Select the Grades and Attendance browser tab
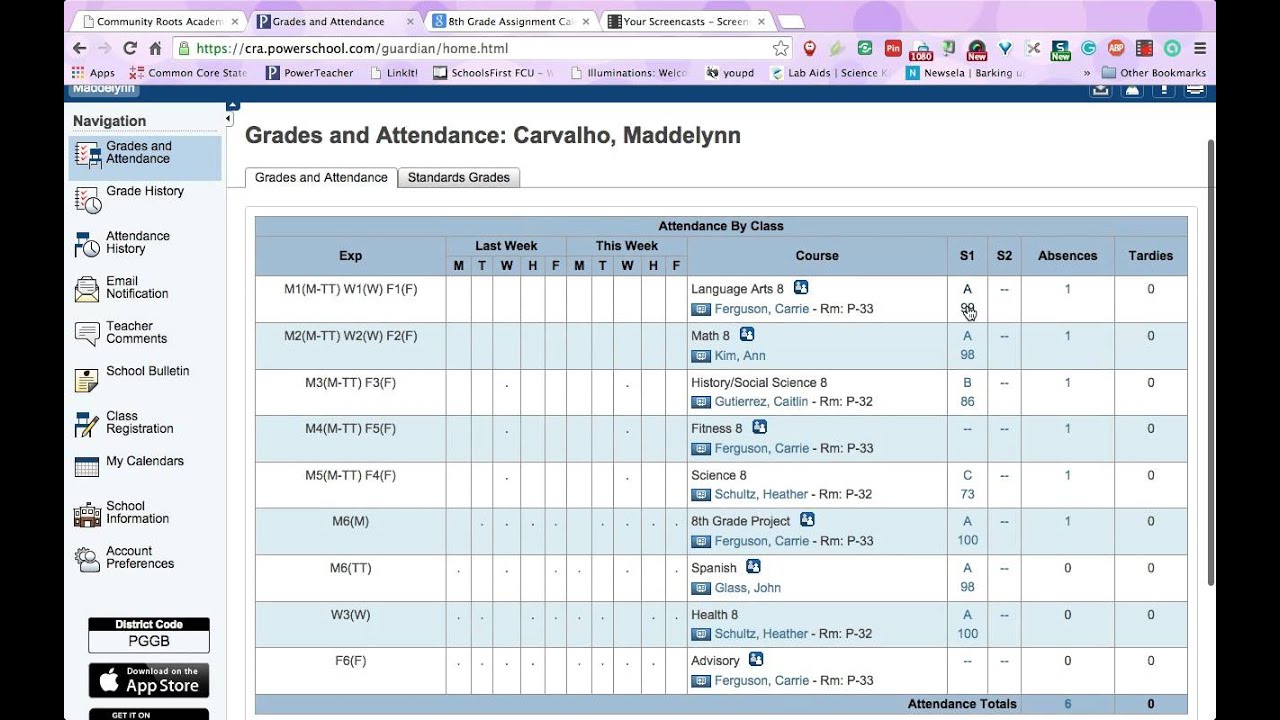This screenshot has width=1280, height=720. point(336,21)
